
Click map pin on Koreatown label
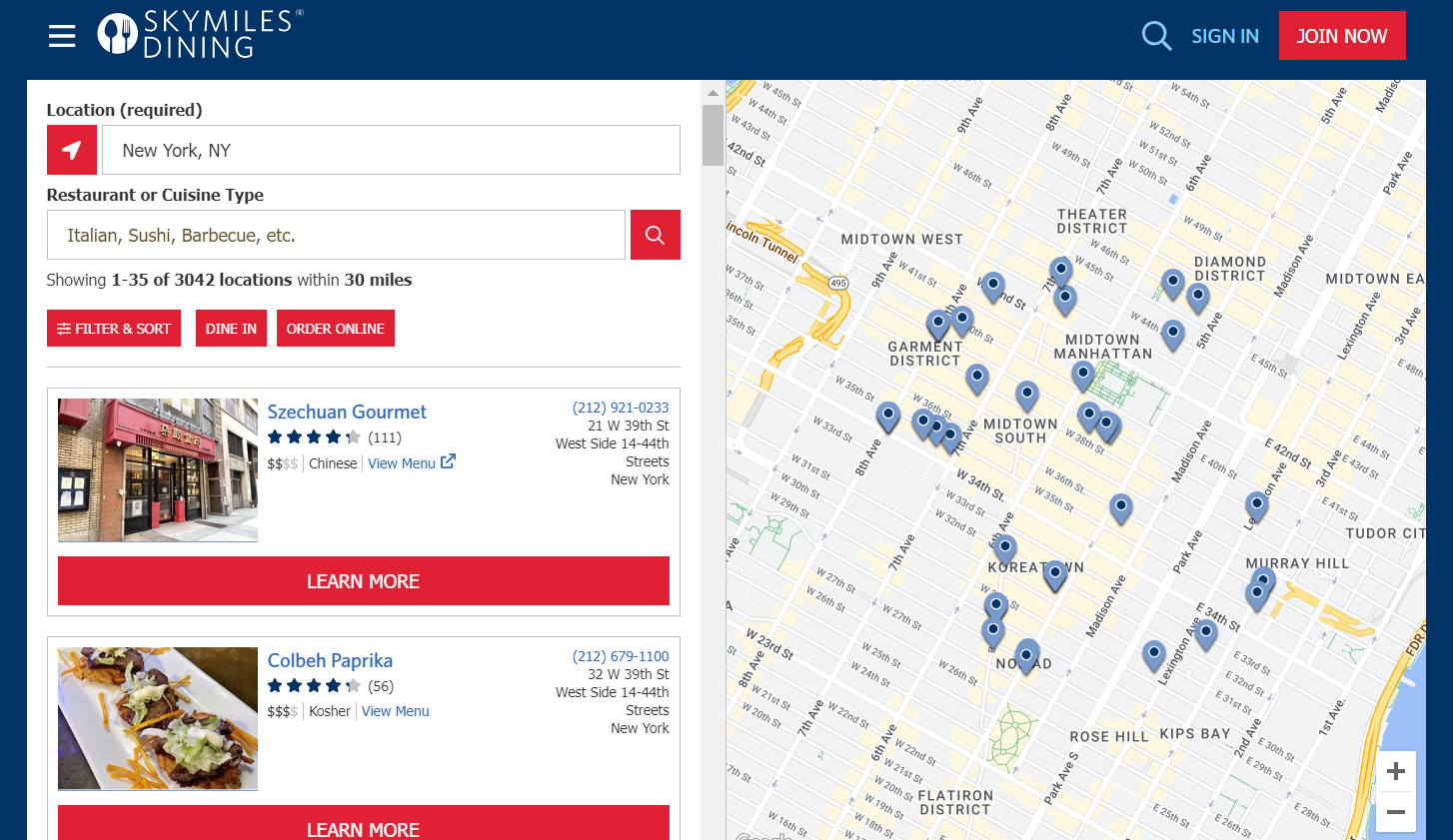[x=1054, y=574]
